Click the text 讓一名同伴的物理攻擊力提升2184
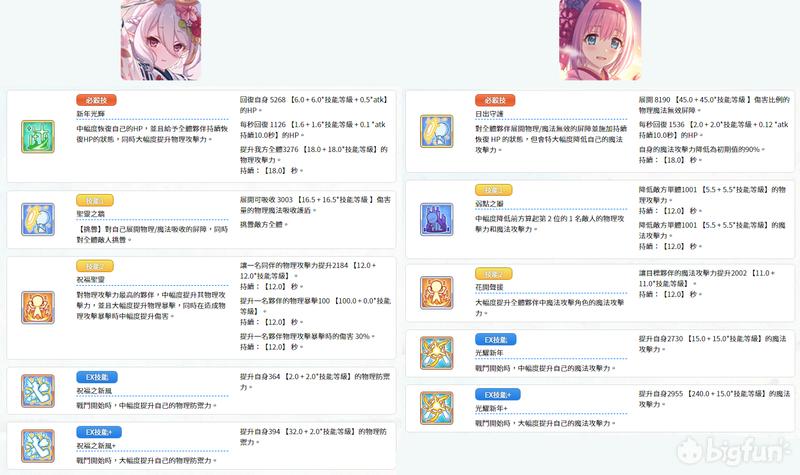This screenshot has height=475, width=800. point(294,265)
